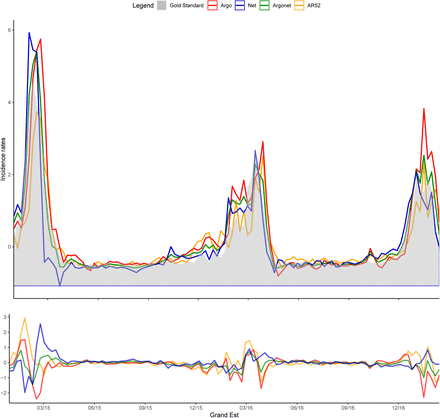Select the "Gold Standard" legend text
440x418 pixels.
coord(186,6)
